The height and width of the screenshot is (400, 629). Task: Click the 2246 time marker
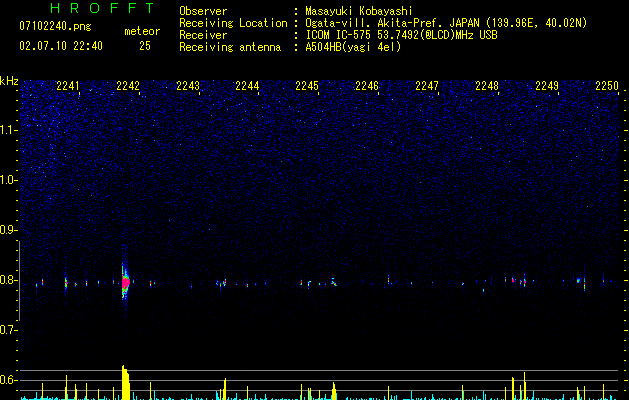click(x=367, y=86)
